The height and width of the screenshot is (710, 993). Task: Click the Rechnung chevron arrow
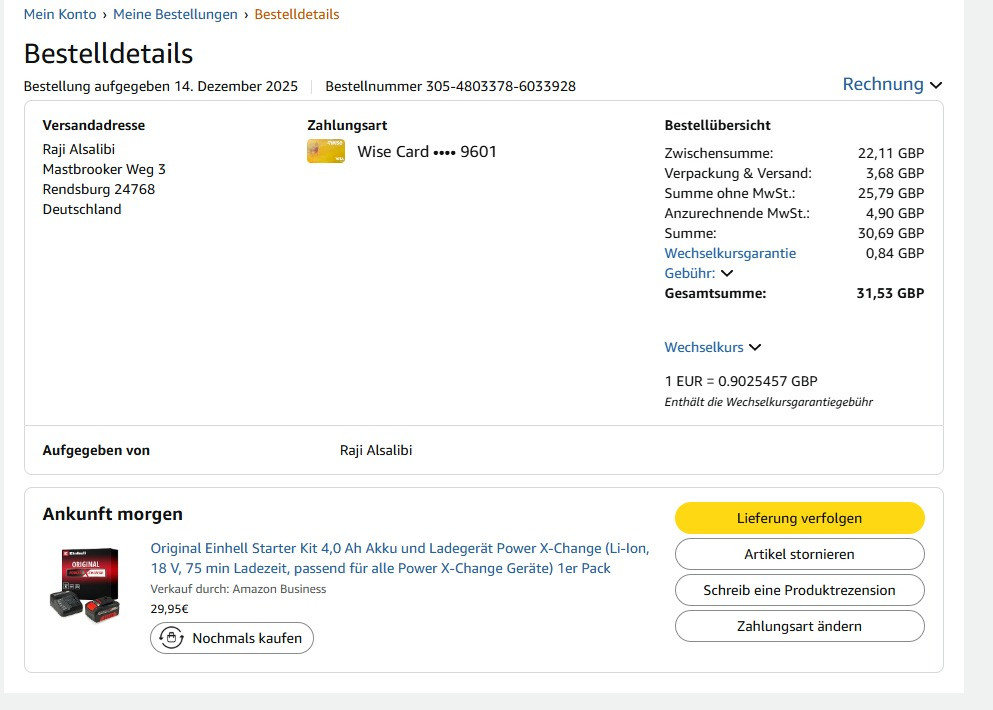coord(936,86)
